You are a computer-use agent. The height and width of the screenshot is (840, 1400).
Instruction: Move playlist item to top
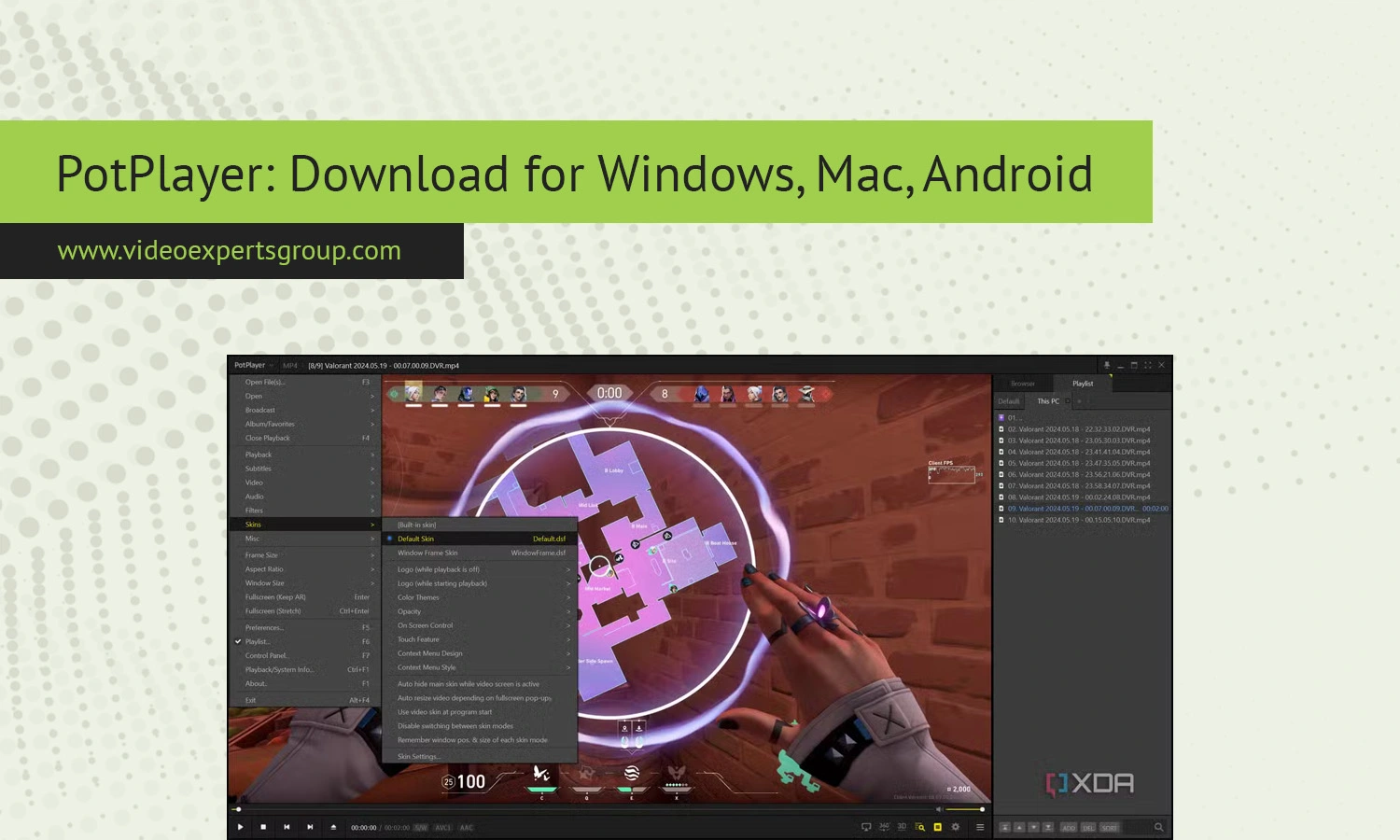tap(1005, 828)
